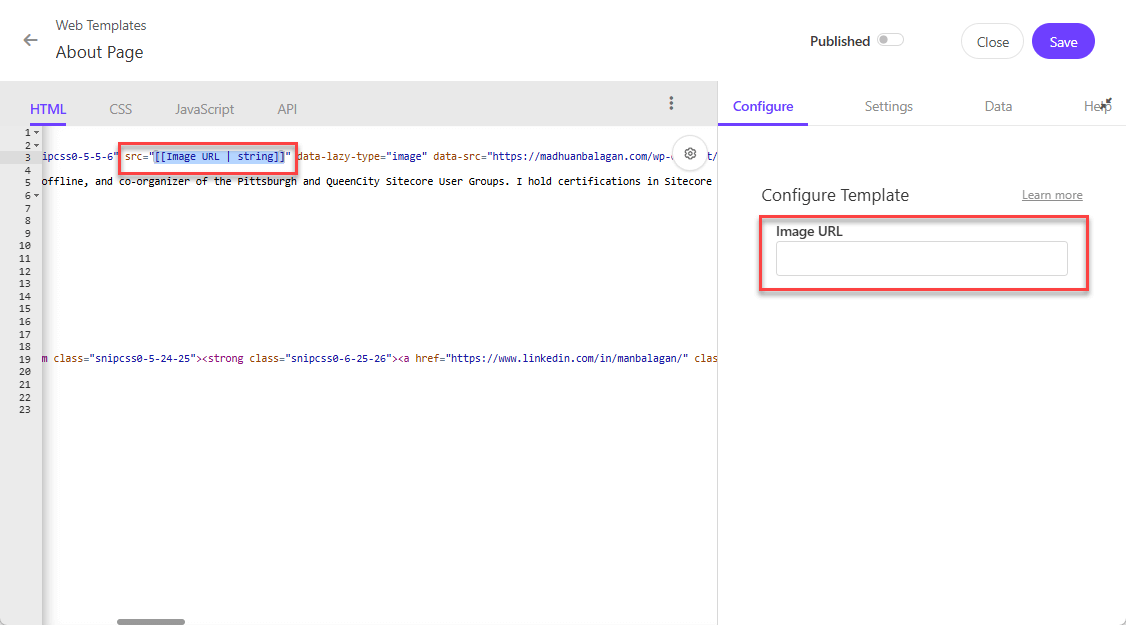Image resolution: width=1126 pixels, height=625 pixels.
Task: Click the gear icon in code editor
Action: pos(689,153)
